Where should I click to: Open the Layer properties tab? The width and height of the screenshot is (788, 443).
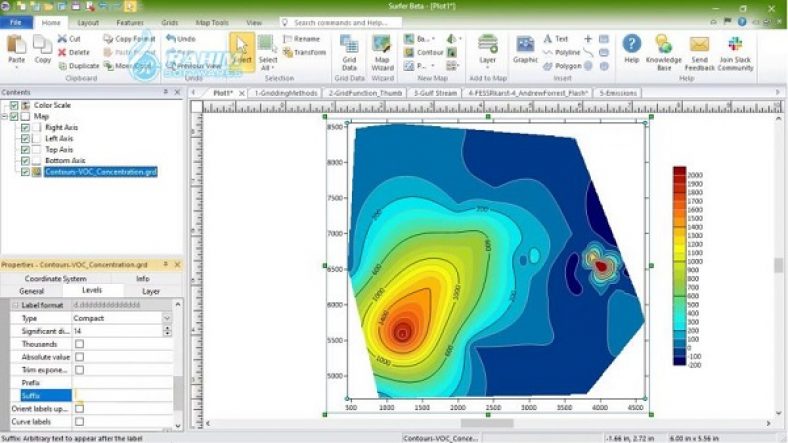[151, 291]
